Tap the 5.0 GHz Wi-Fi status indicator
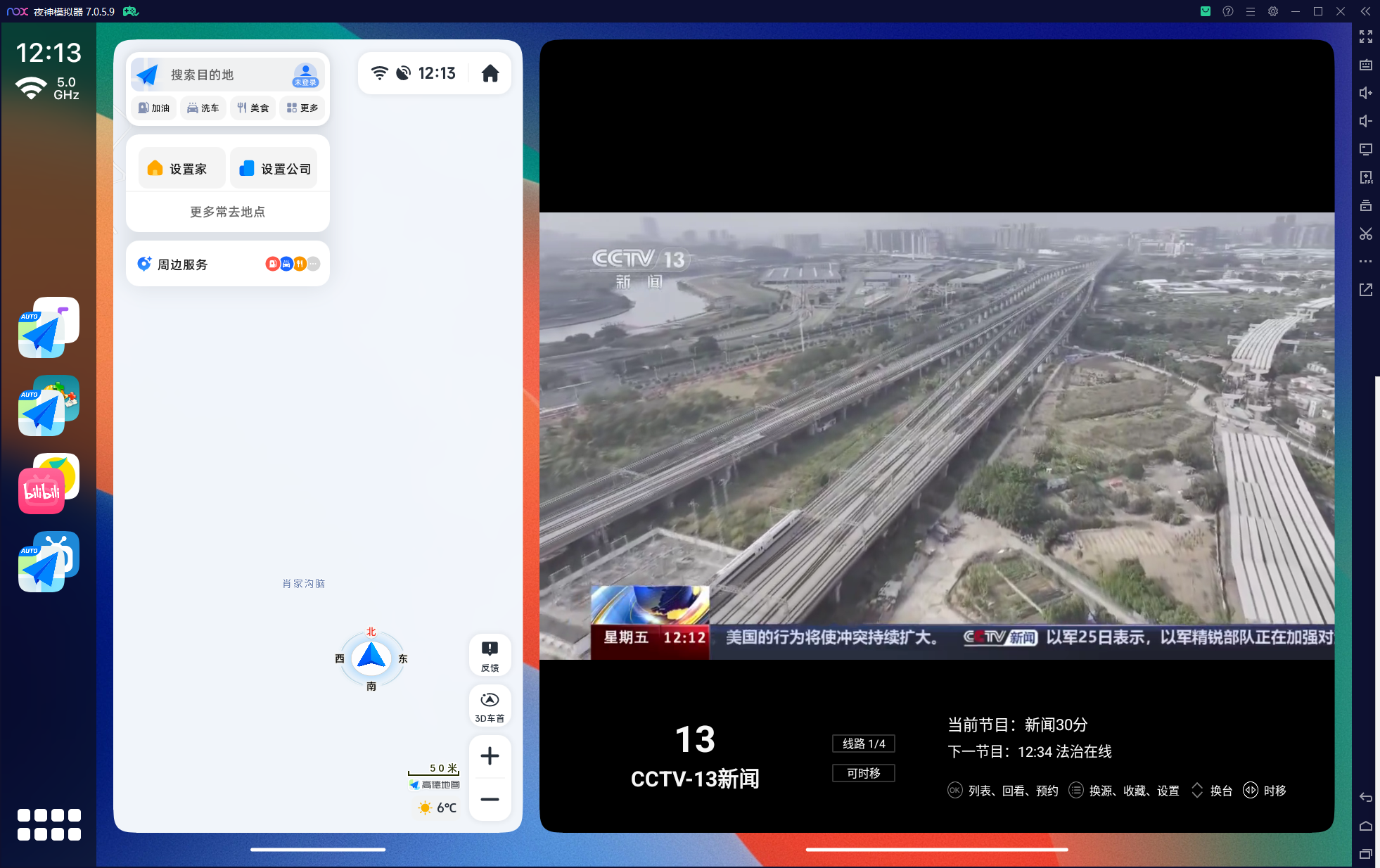Viewport: 1380px width, 868px height. [x=48, y=89]
